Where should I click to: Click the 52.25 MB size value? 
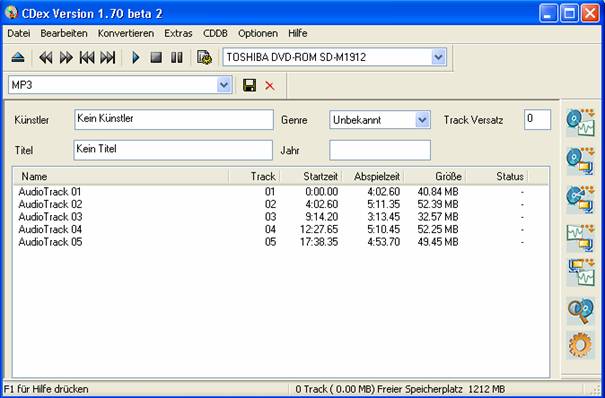coord(438,229)
